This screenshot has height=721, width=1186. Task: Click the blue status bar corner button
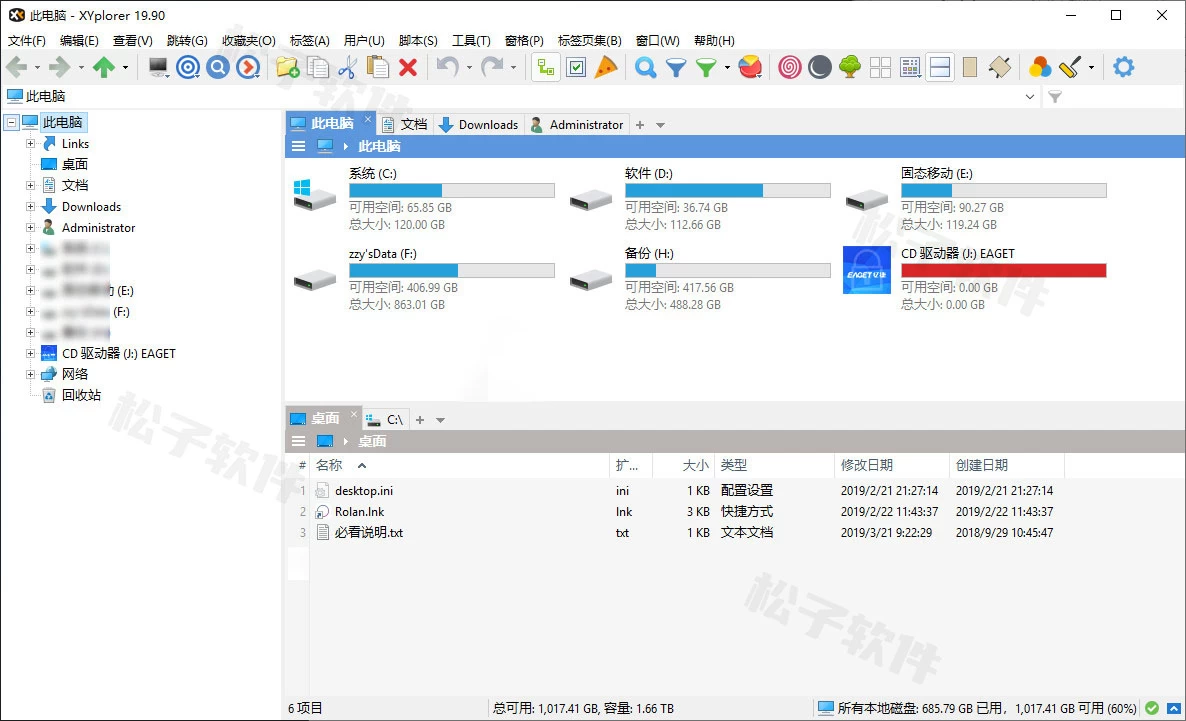click(1174, 708)
